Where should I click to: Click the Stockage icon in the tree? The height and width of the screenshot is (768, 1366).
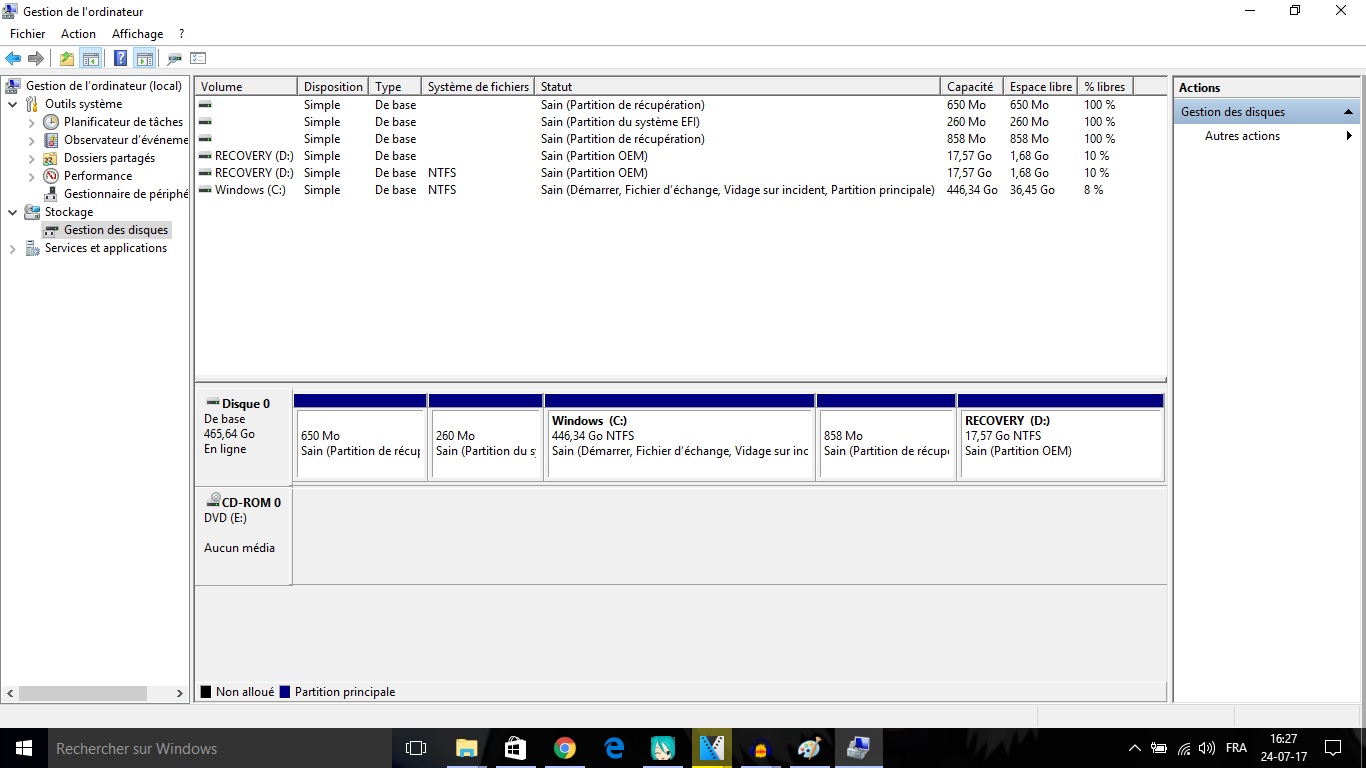click(x=32, y=212)
